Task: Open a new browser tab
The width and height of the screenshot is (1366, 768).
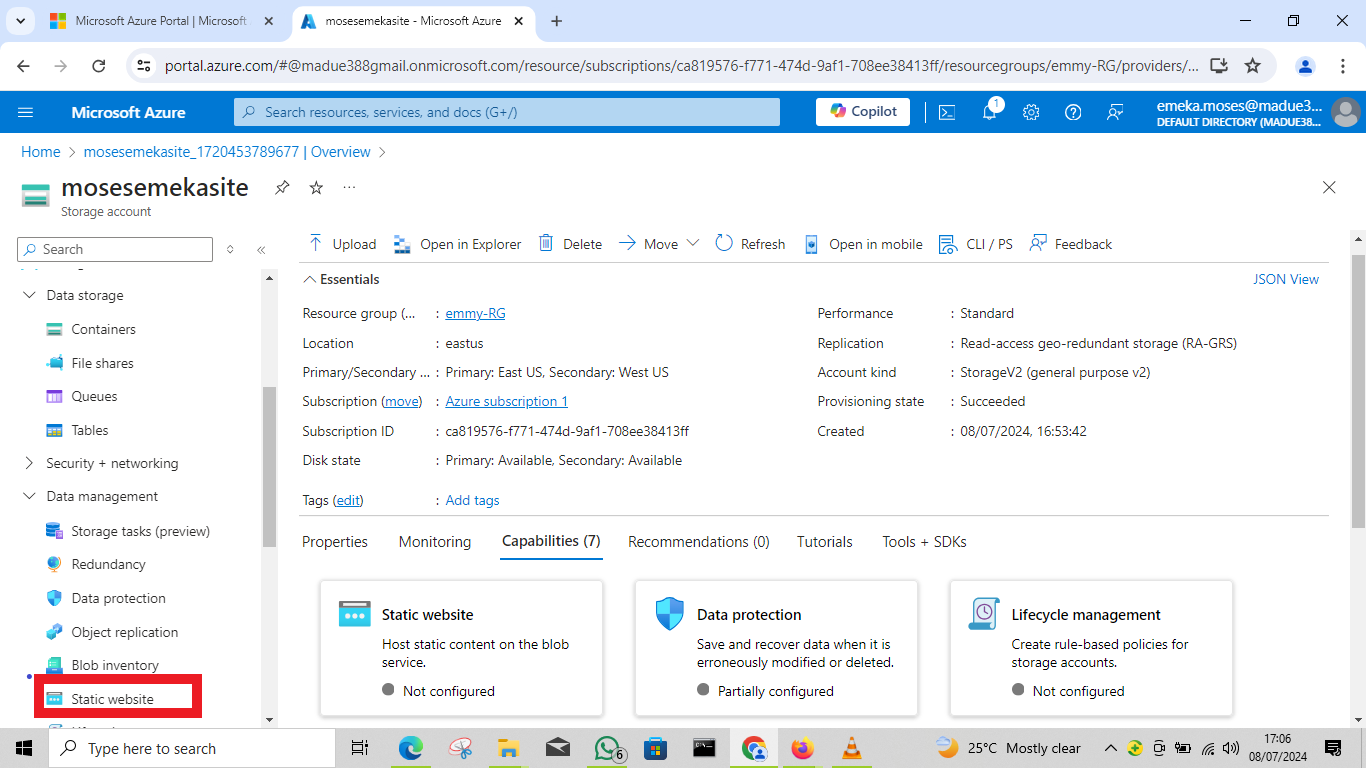Action: [557, 21]
